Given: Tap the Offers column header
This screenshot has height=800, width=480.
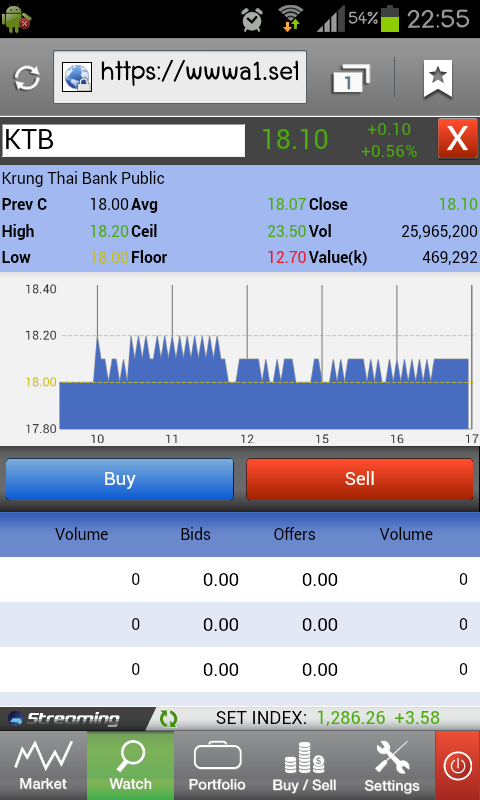Looking at the screenshot, I should click(294, 534).
